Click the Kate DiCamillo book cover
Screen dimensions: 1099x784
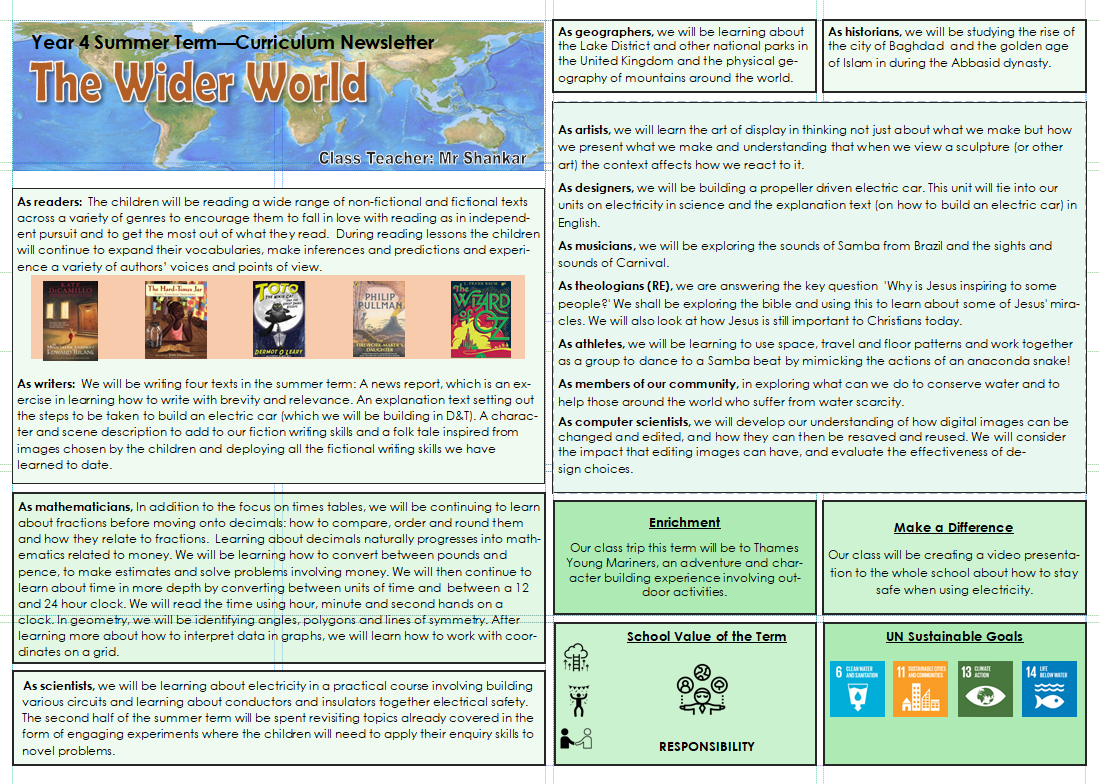coord(70,320)
